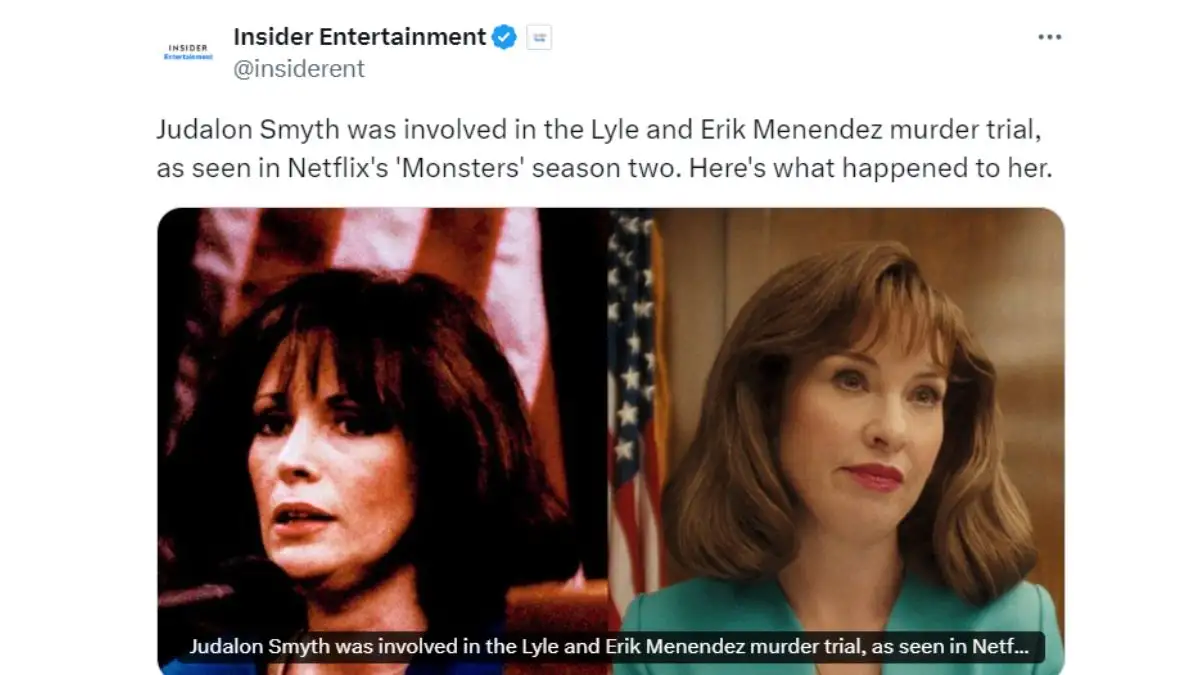Screen dimensions: 1200x675
Task: Click the blue verified checkmark badge
Action: point(504,38)
